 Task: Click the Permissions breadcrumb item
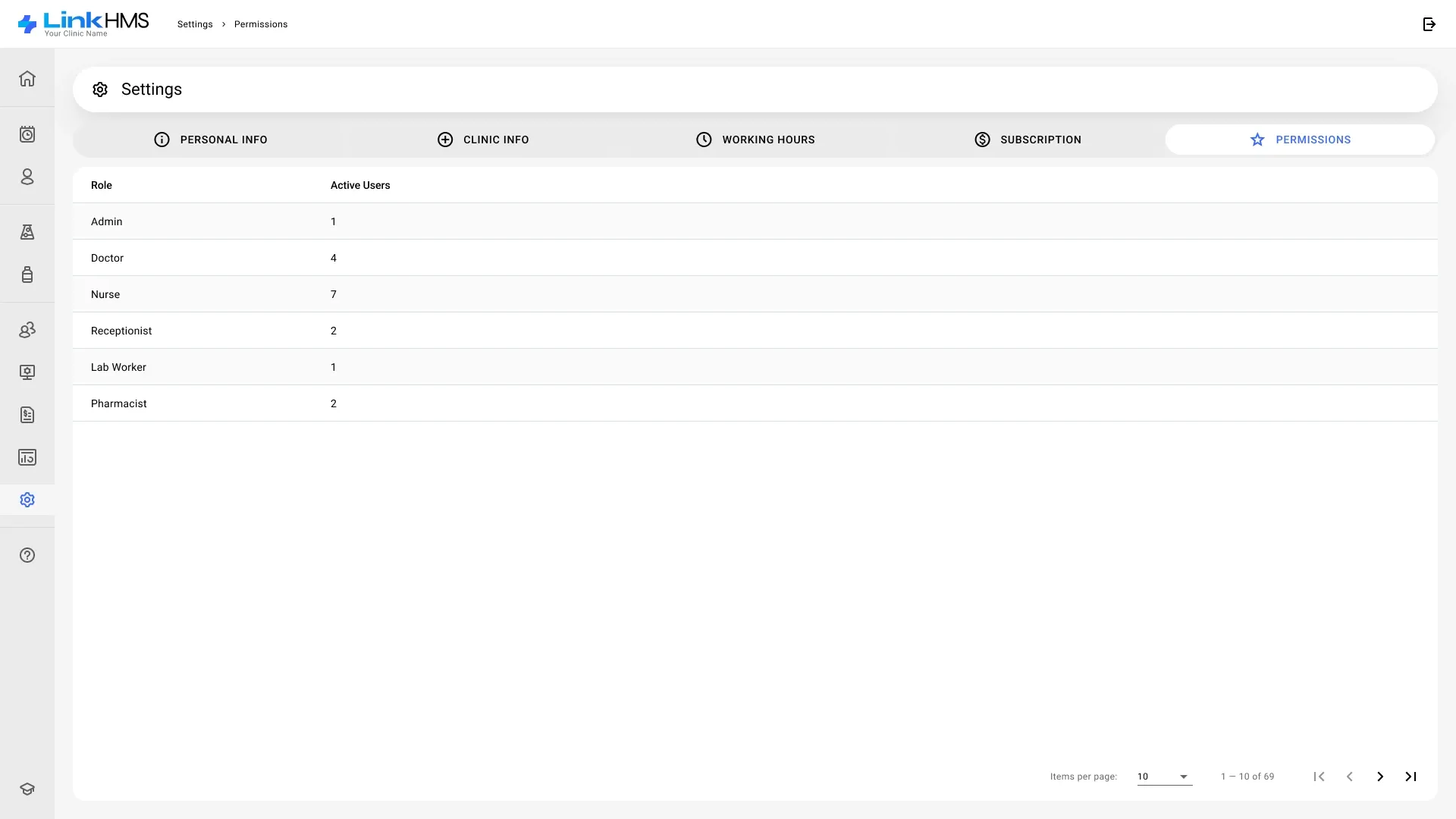pyautogui.click(x=261, y=24)
